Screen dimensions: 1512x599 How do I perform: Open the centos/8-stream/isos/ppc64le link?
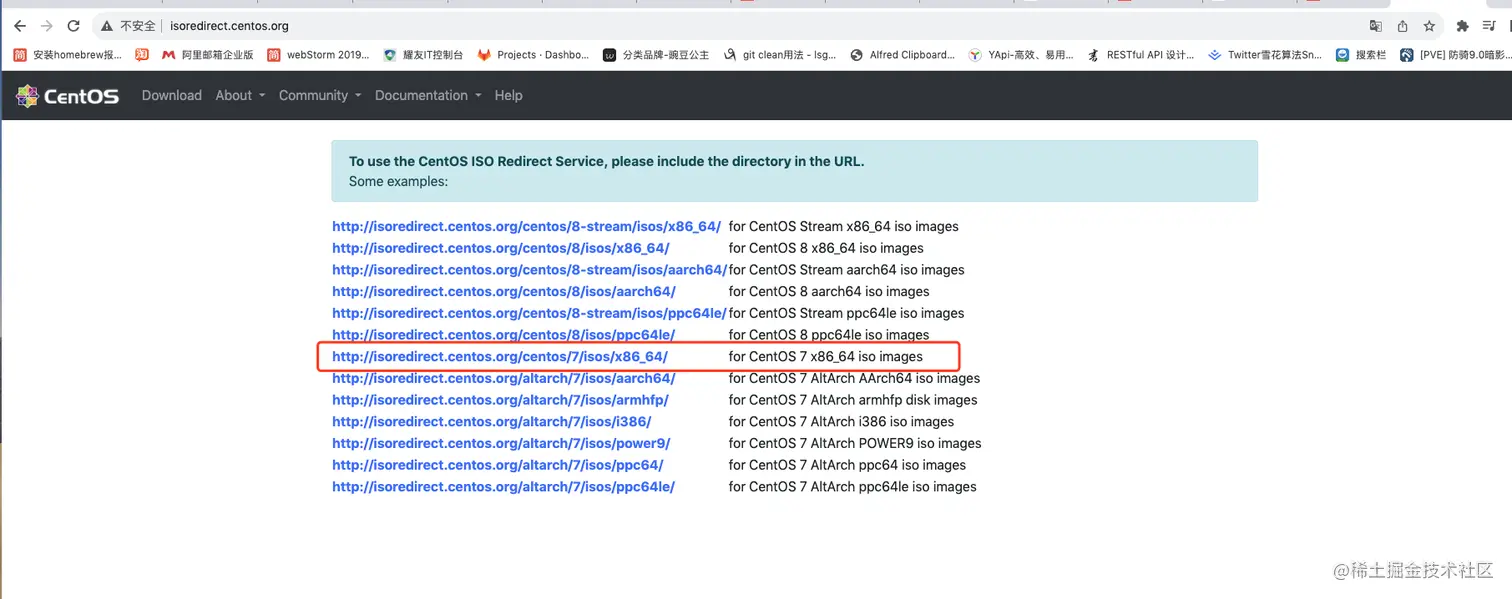click(x=529, y=313)
